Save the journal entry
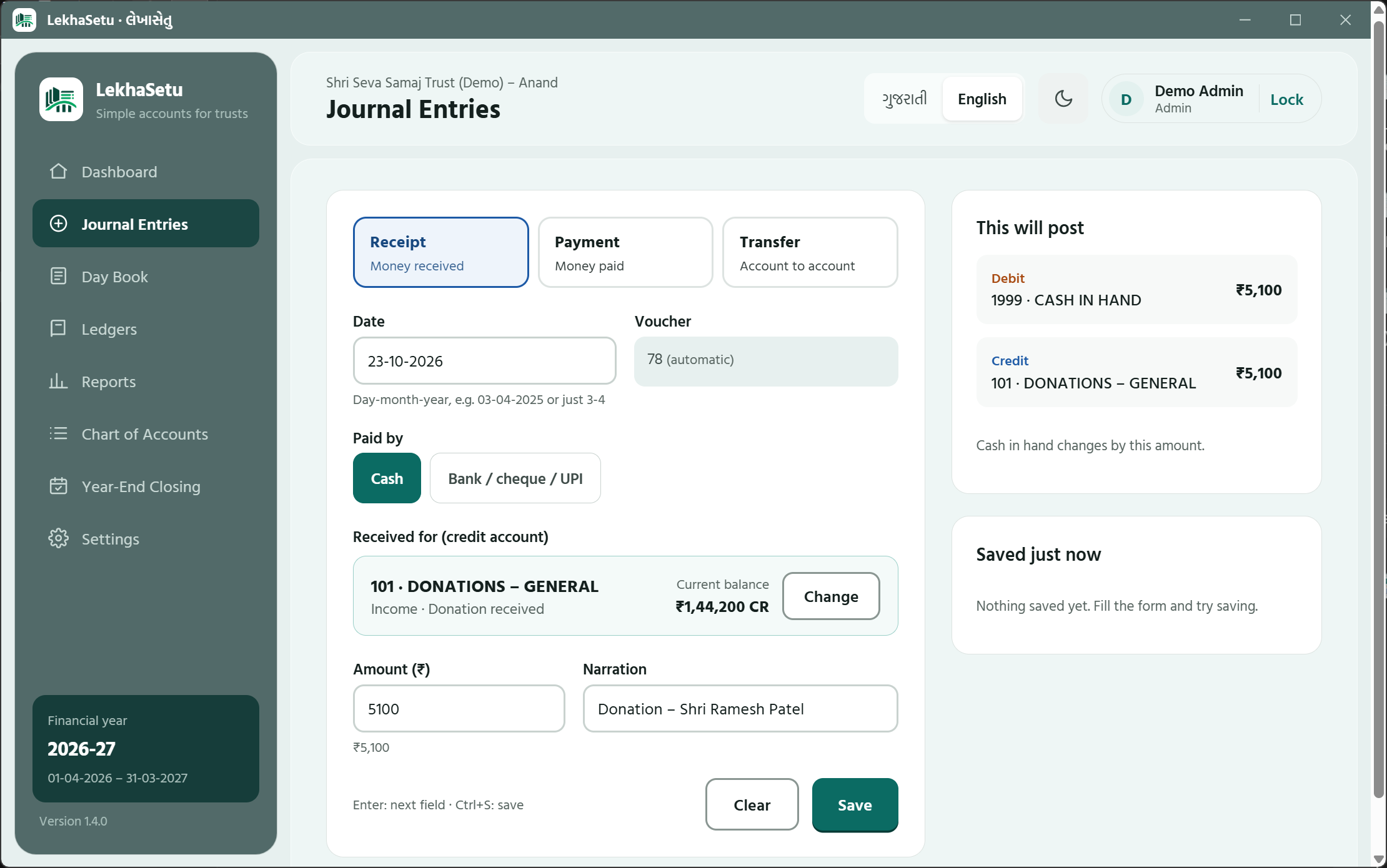This screenshot has width=1387, height=868. pos(855,805)
